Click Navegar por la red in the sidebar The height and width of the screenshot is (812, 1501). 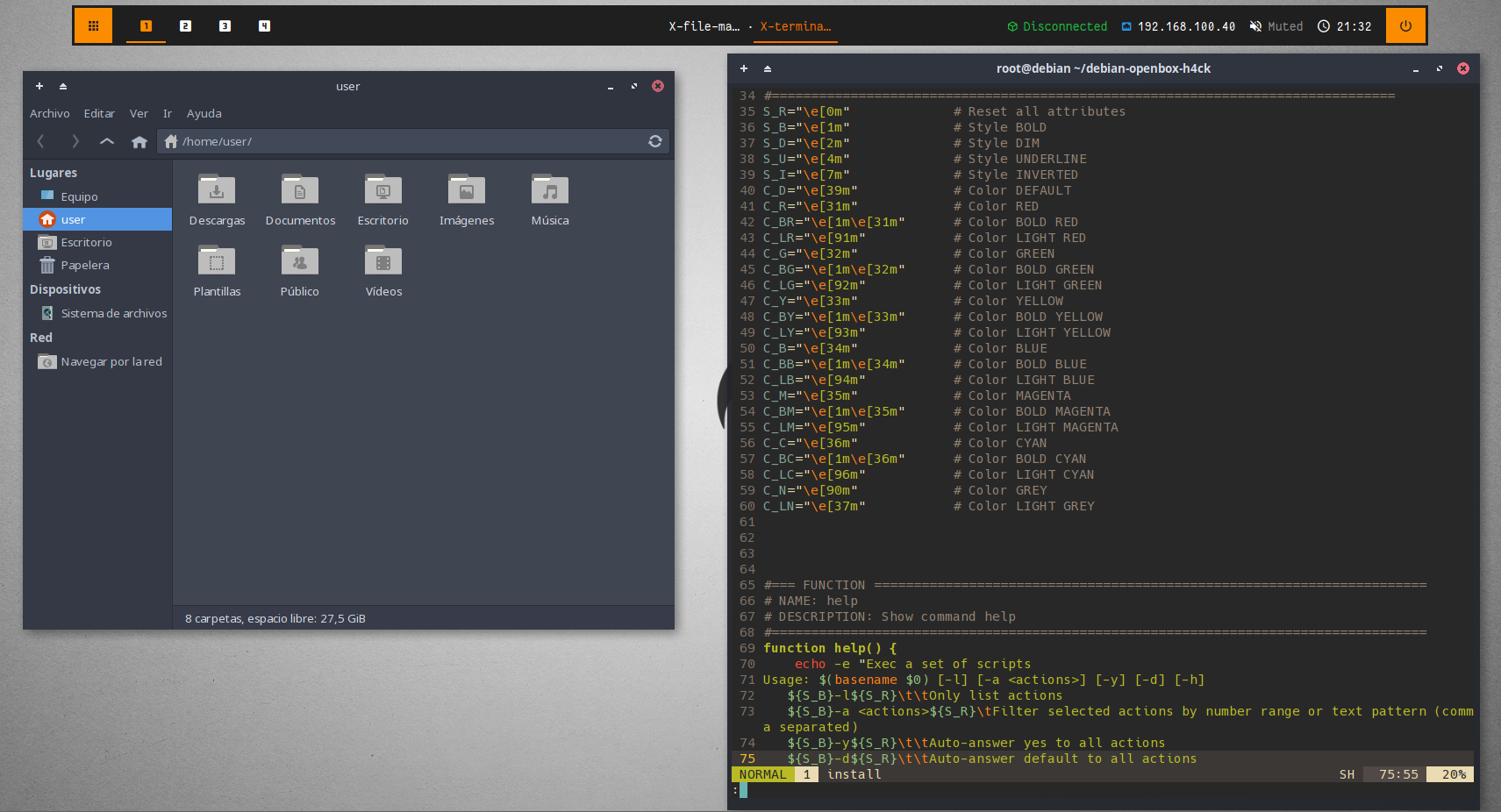111,361
